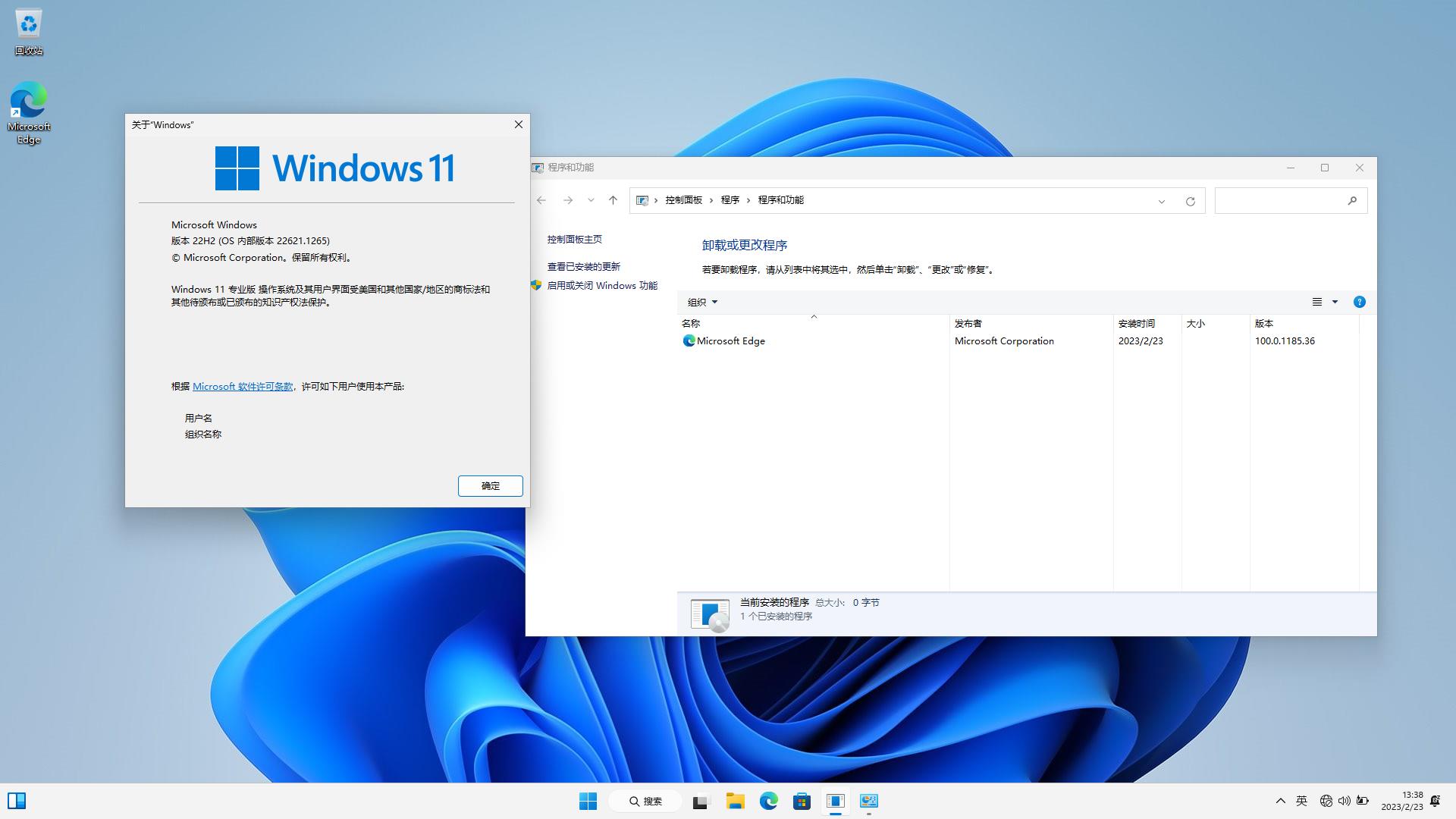
Task: Maximize the Programs and Features window
Action: coord(1325,168)
